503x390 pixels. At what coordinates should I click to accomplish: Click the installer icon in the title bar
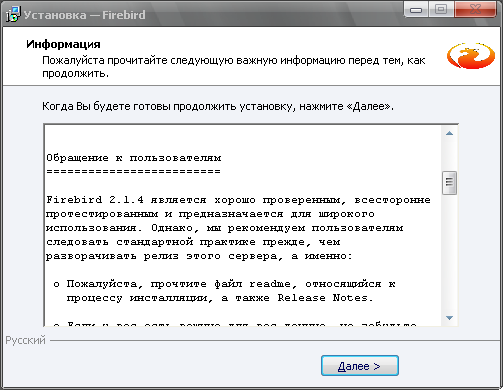(x=13, y=15)
